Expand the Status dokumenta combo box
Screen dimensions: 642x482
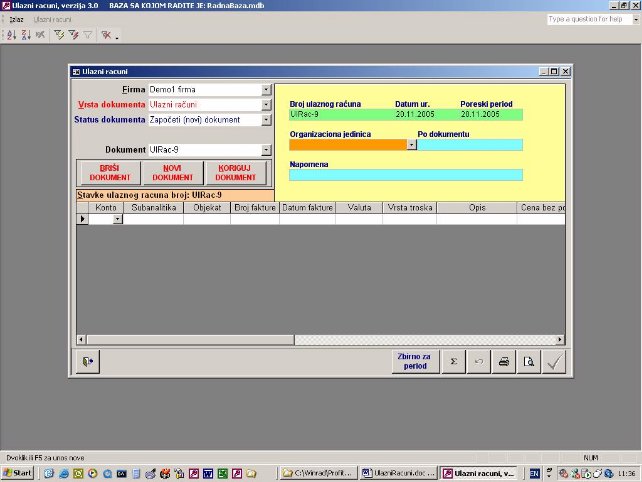click(266, 120)
